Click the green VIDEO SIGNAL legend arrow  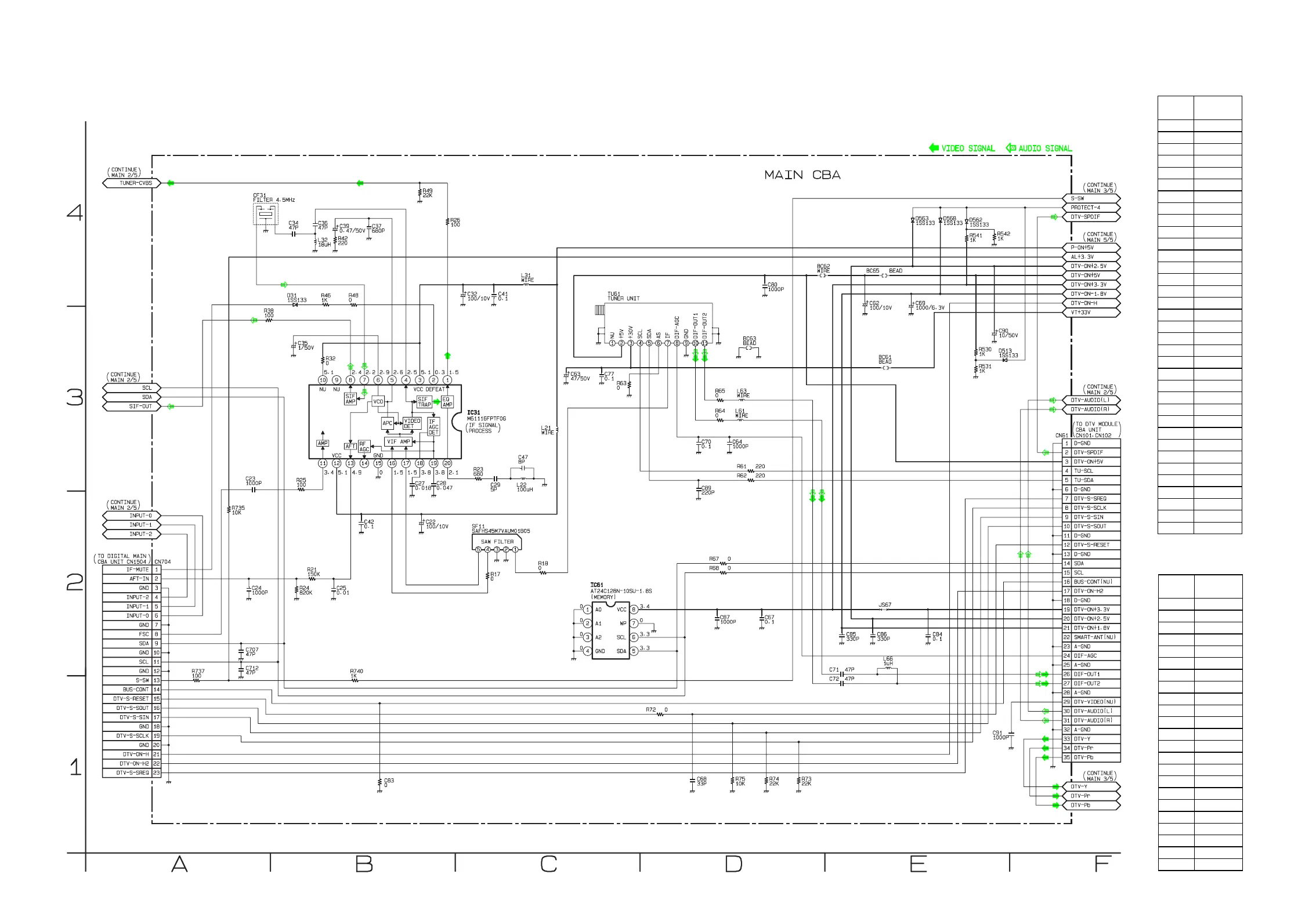pos(934,148)
